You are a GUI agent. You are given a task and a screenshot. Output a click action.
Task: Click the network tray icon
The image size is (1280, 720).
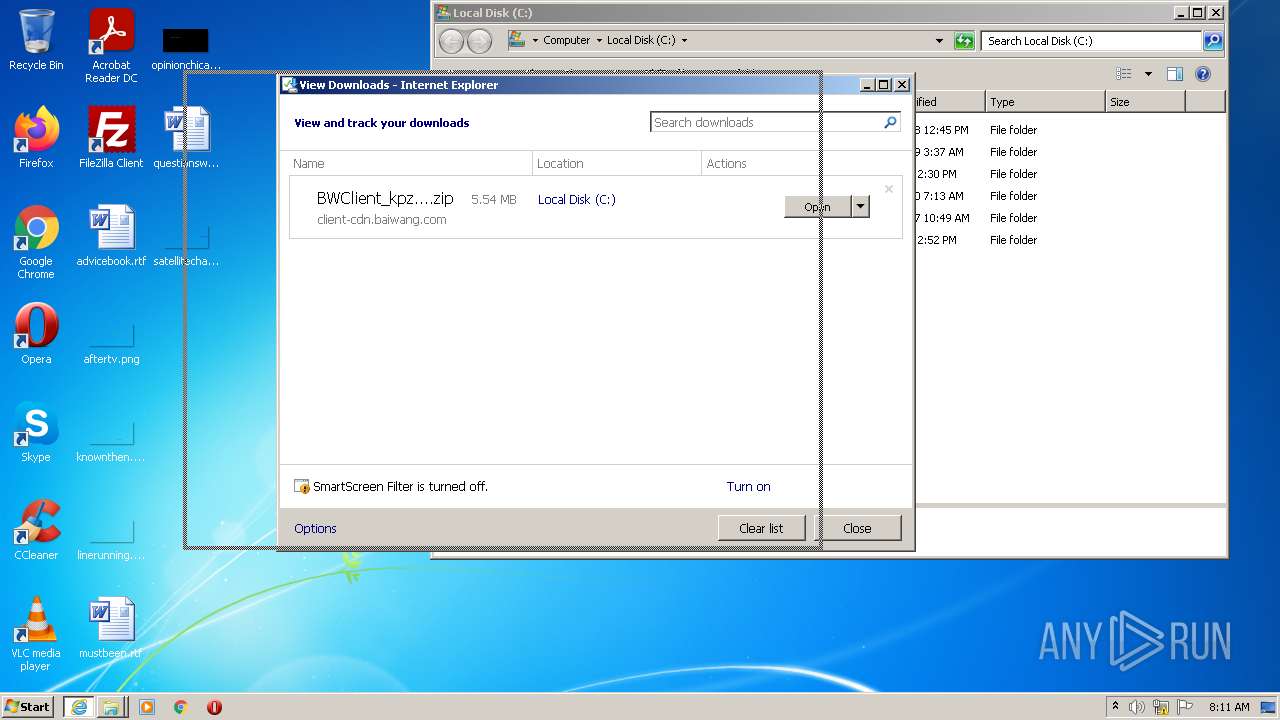pos(1161,707)
